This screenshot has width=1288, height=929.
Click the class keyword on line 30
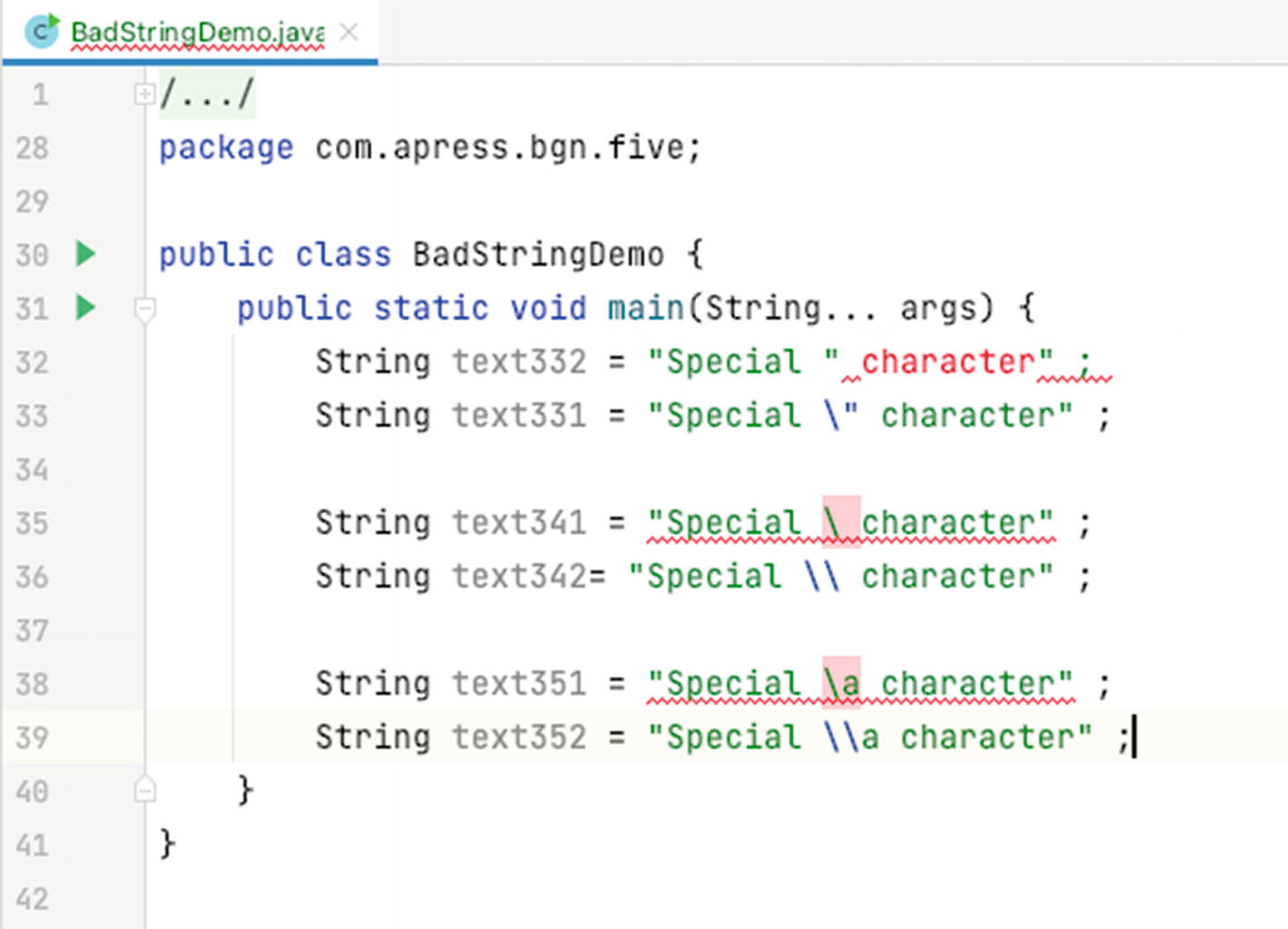[342, 255]
